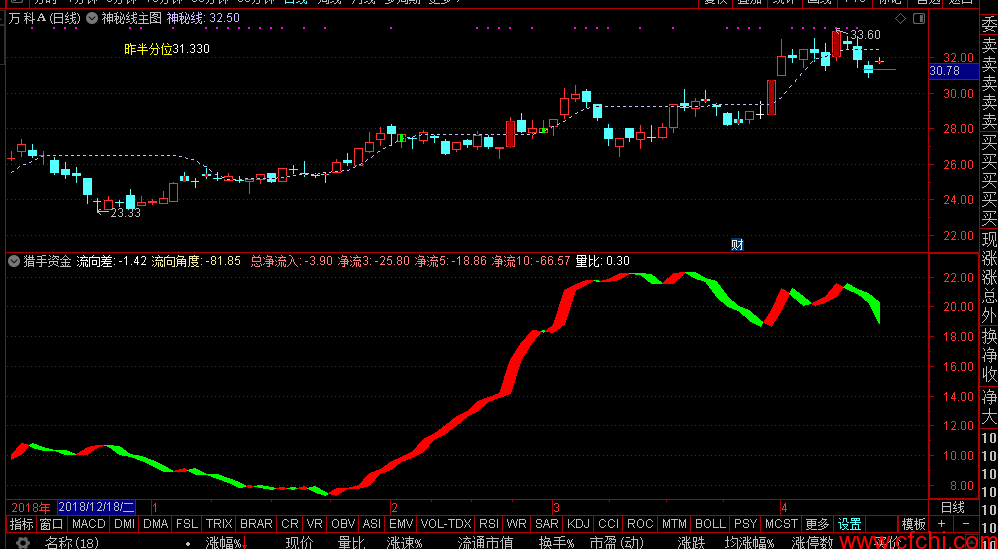998x549 pixels.
Task: Show the WR indicator
Action: (x=517, y=524)
